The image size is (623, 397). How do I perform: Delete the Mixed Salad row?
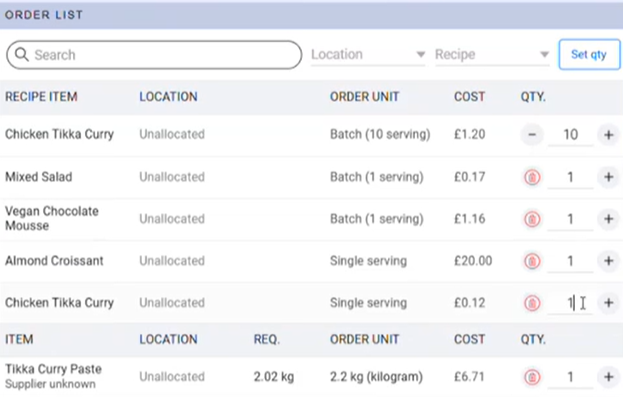(532, 177)
